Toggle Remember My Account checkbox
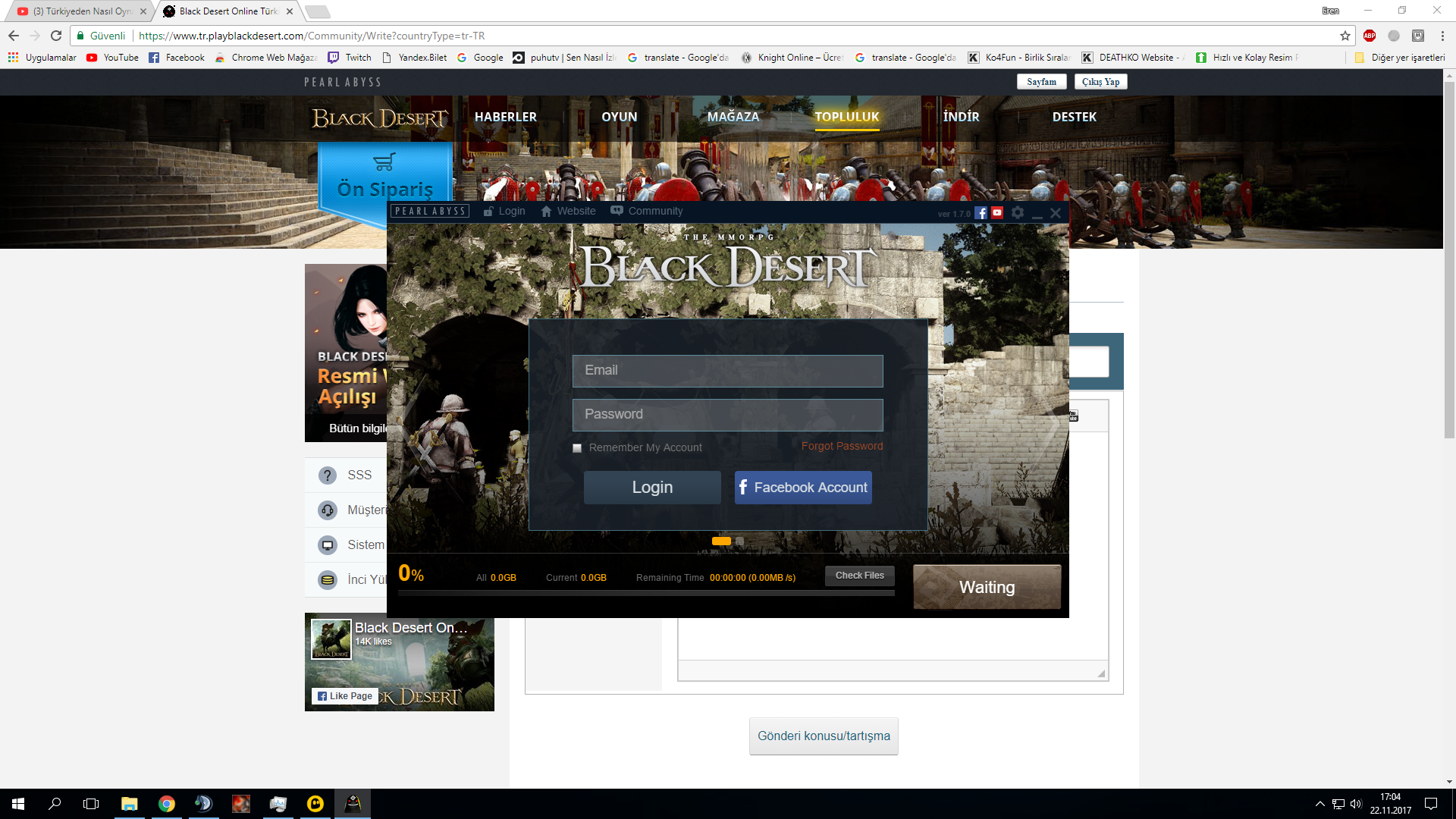This screenshot has height=819, width=1456. 577,448
